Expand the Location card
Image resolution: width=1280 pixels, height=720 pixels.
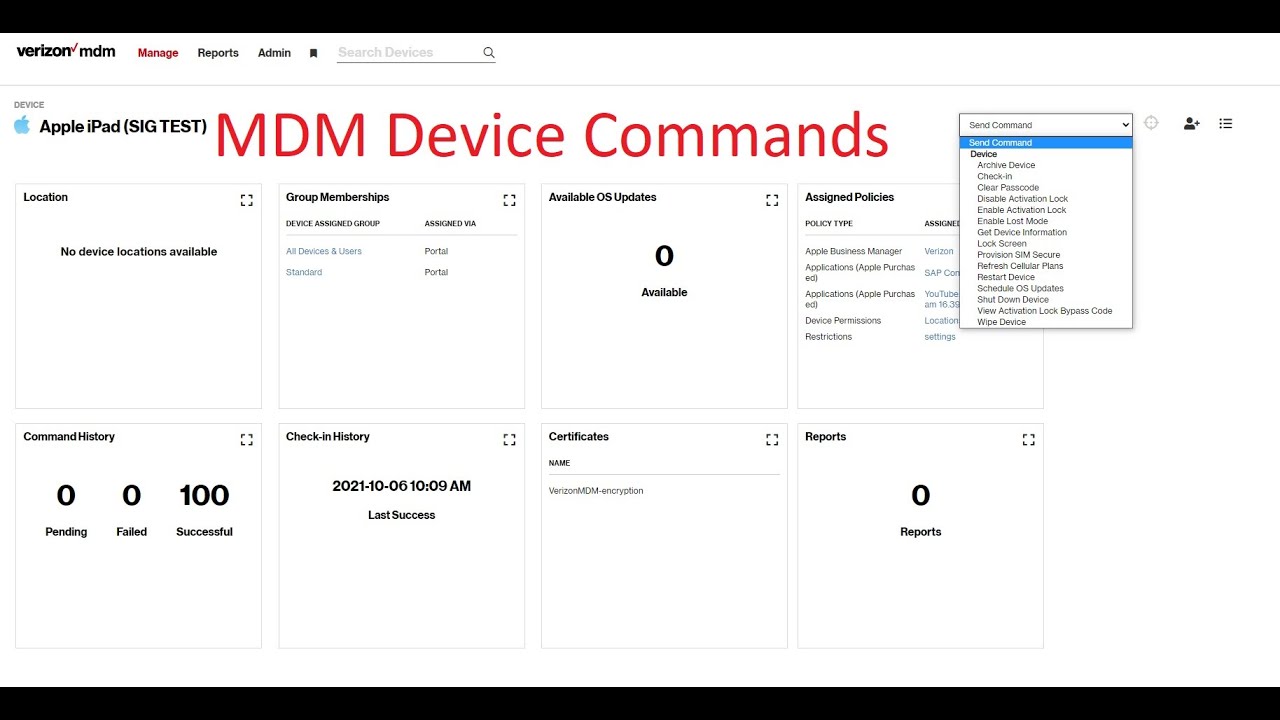(x=247, y=200)
